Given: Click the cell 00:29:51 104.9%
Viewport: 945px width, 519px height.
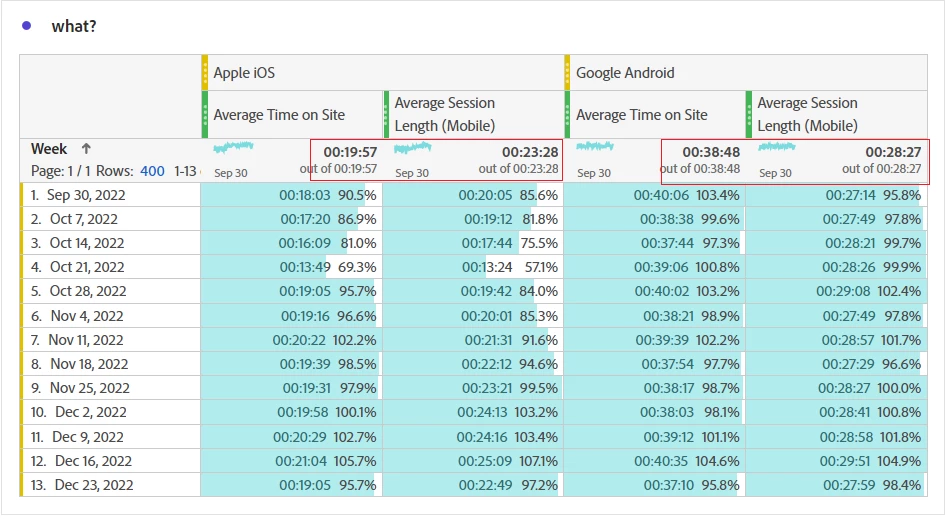Looking at the screenshot, I should 837,461.
